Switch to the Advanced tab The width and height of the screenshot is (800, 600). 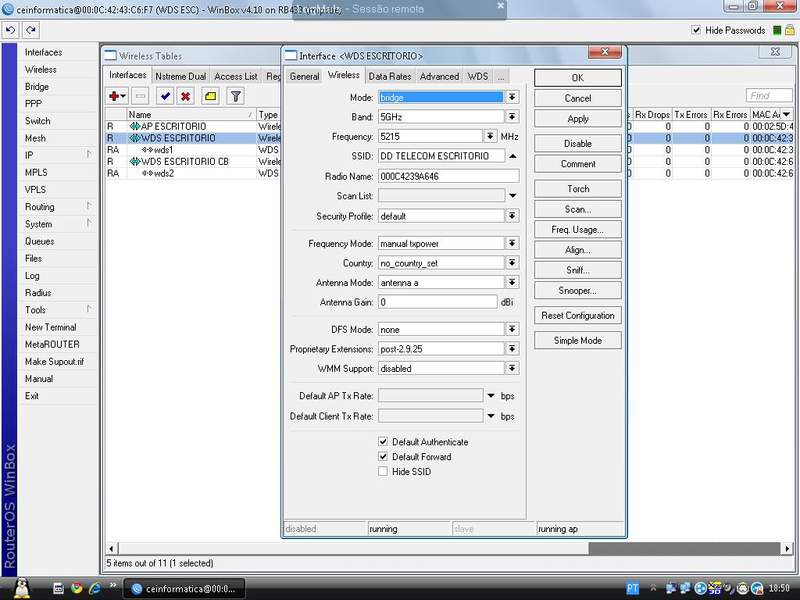[x=439, y=76]
